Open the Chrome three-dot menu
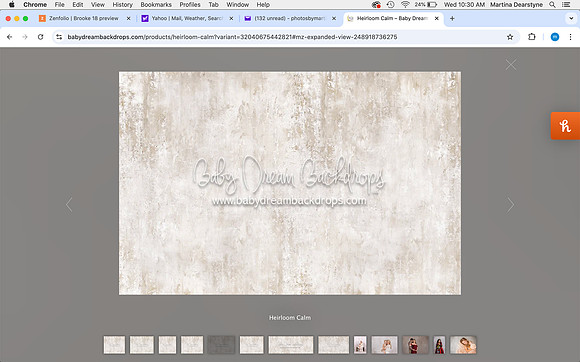Screen dimensions: 580x362 tap(570, 37)
